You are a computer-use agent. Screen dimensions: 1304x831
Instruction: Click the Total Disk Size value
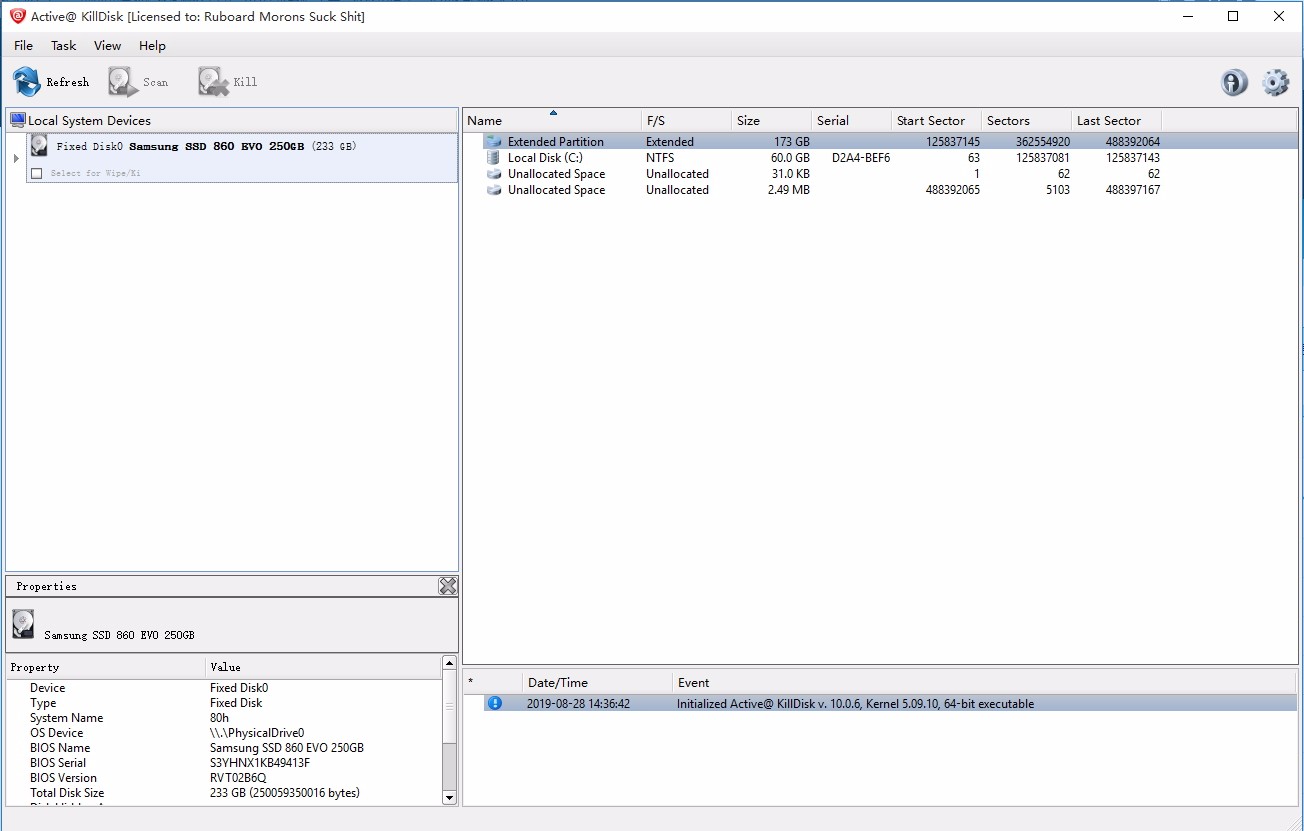pyautogui.click(x=284, y=793)
